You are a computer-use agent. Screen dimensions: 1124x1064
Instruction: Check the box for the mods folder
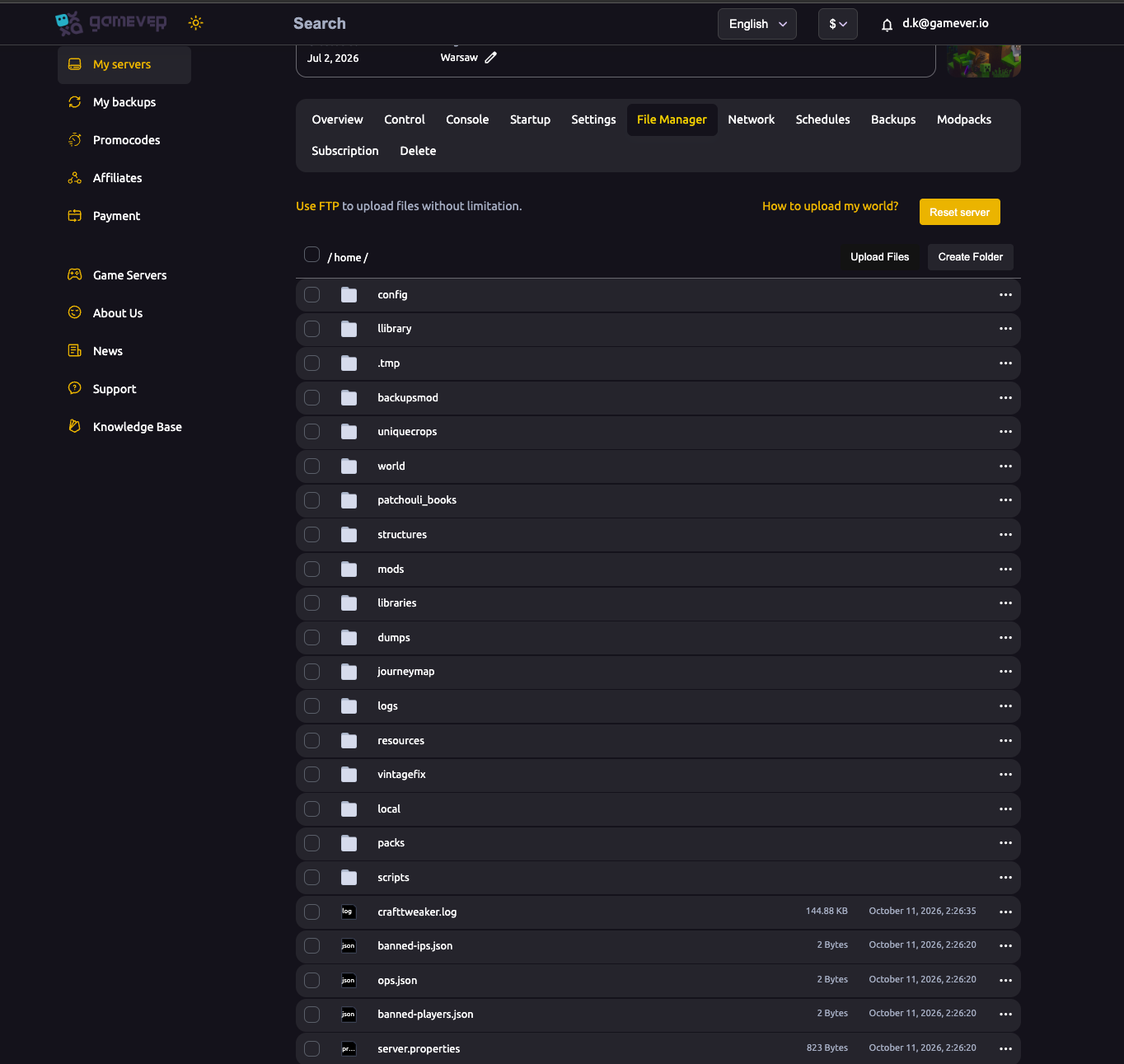(x=311, y=569)
